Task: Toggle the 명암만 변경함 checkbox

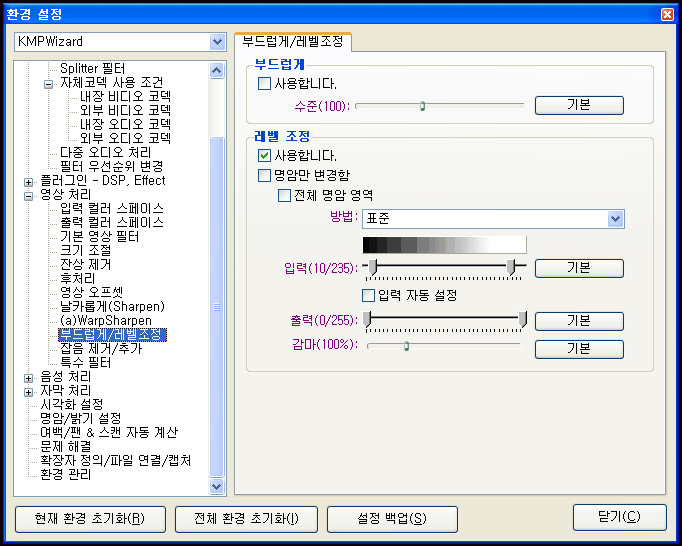Action: (x=265, y=176)
